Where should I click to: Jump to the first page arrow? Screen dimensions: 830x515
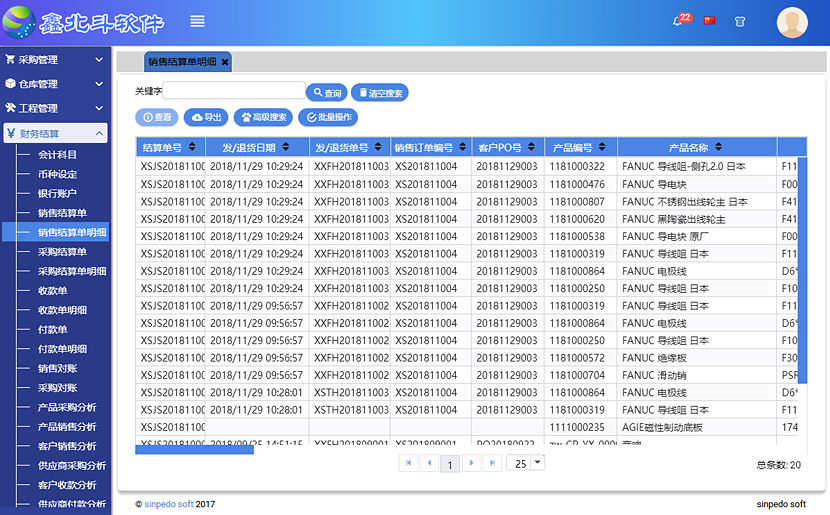408,463
